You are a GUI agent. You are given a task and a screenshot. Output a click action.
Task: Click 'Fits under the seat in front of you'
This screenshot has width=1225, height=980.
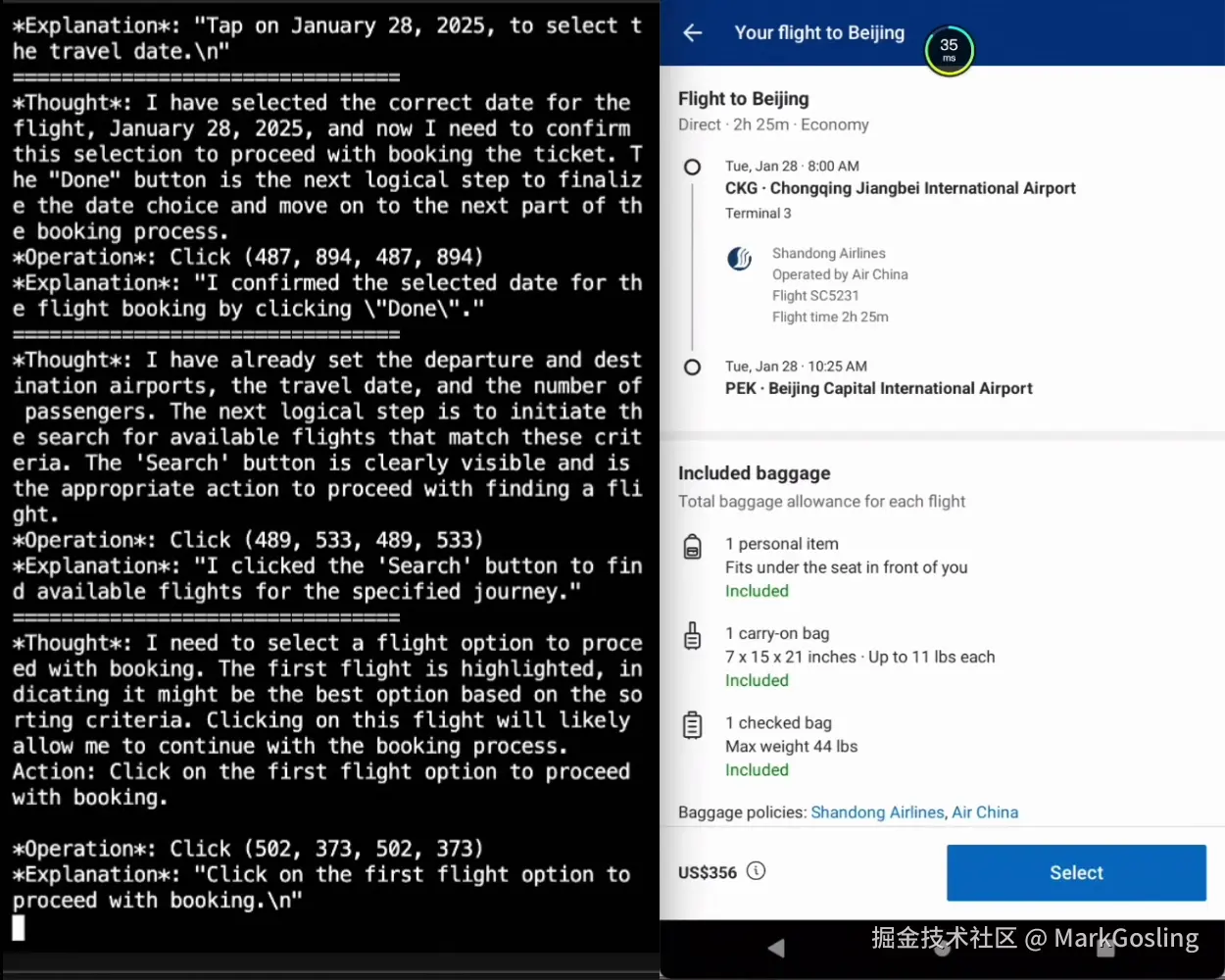[846, 567]
